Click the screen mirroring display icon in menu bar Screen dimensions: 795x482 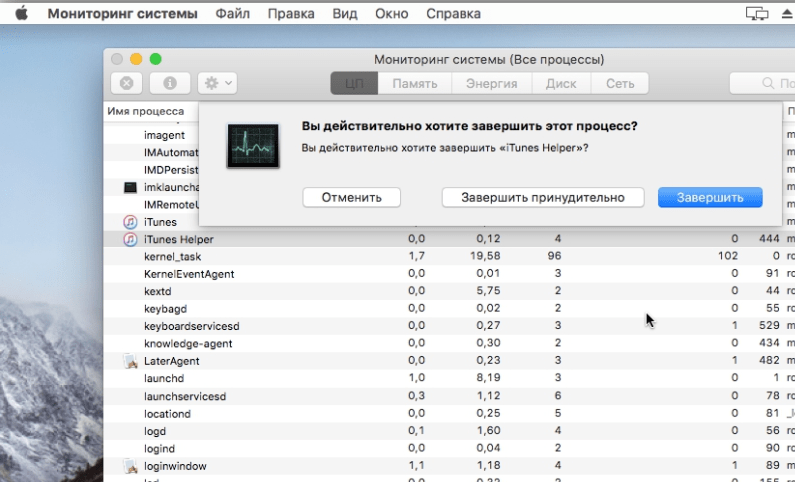757,14
